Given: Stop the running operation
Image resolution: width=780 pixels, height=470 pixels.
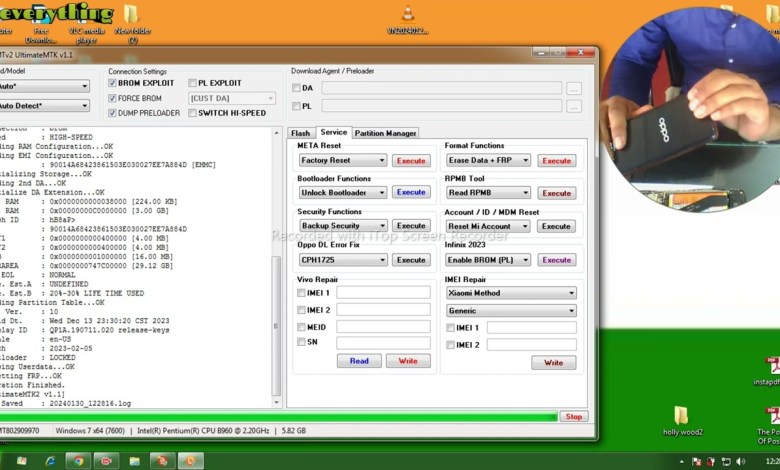Looking at the screenshot, I should [574, 417].
